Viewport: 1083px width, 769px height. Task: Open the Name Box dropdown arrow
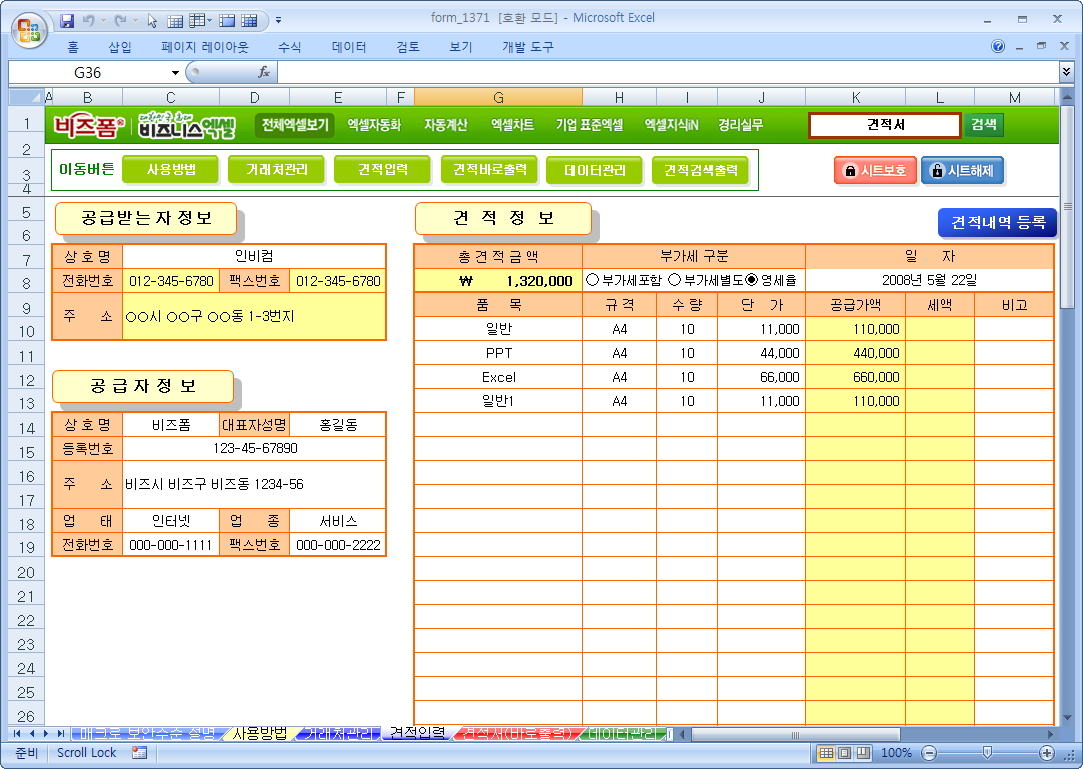click(175, 73)
